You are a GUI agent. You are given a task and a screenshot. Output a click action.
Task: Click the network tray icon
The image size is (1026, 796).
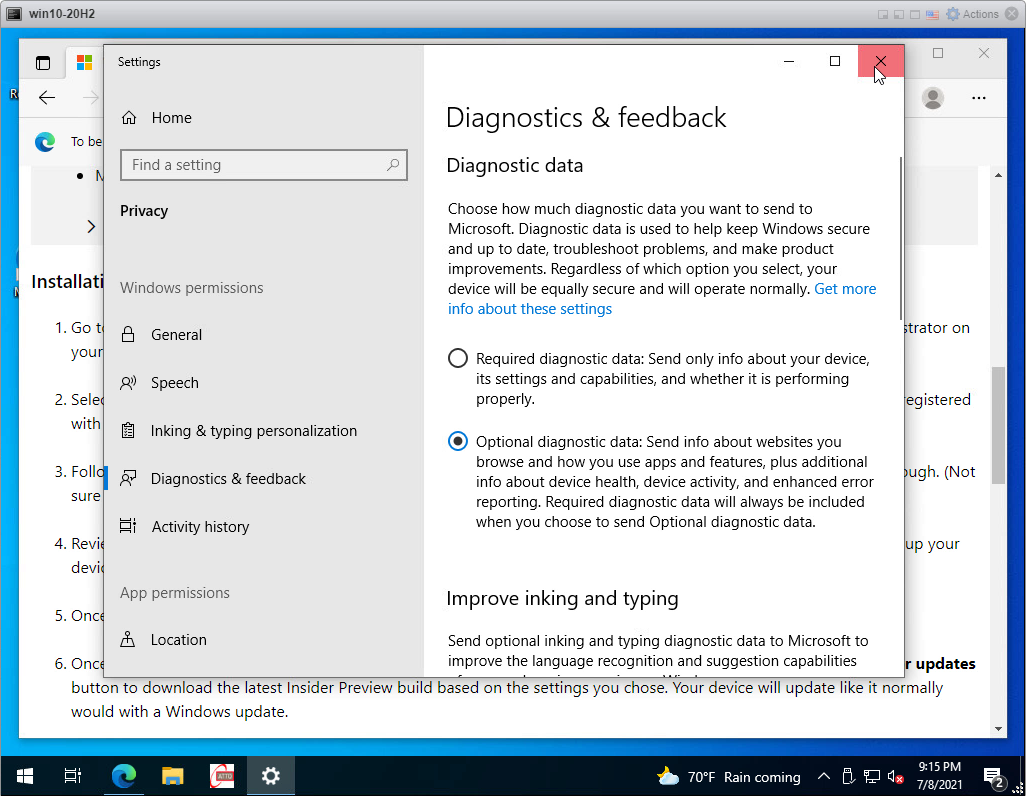872,777
